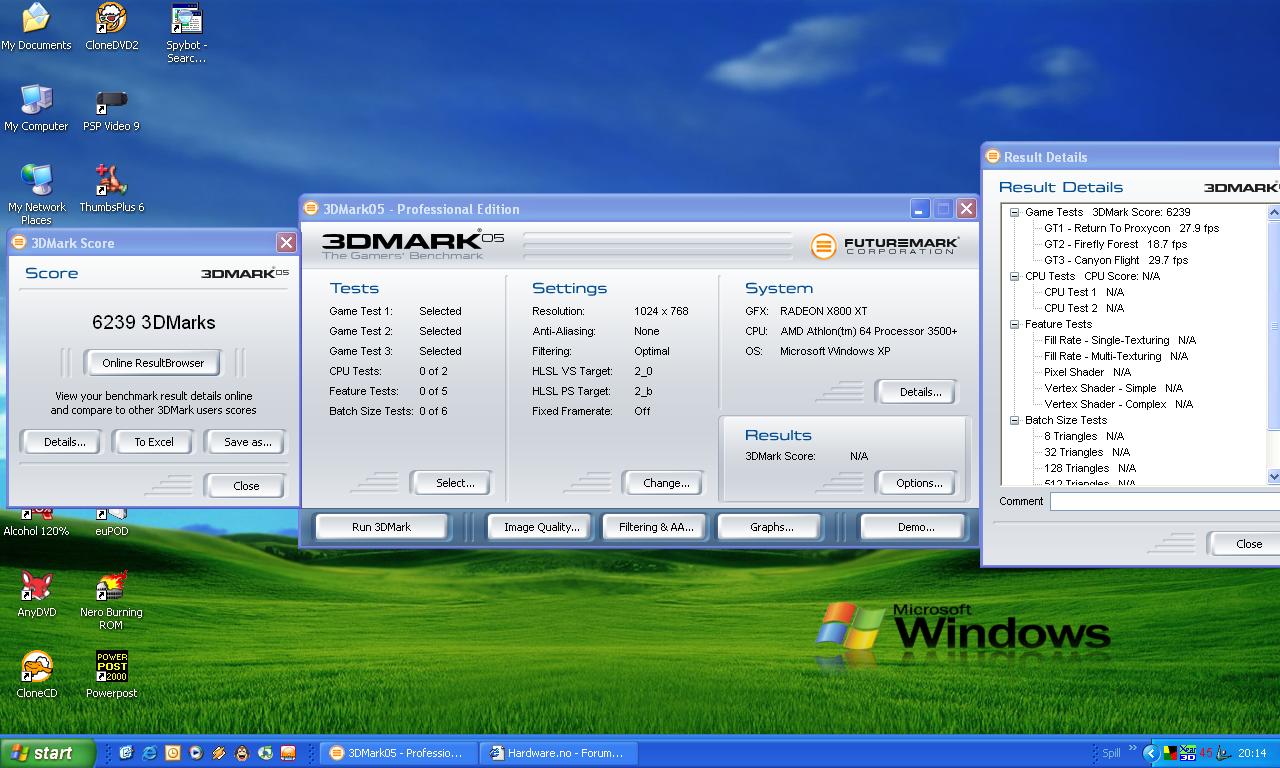Click the Spill toolbar label on taskbar
This screenshot has height=768, width=1280.
(x=1111, y=753)
